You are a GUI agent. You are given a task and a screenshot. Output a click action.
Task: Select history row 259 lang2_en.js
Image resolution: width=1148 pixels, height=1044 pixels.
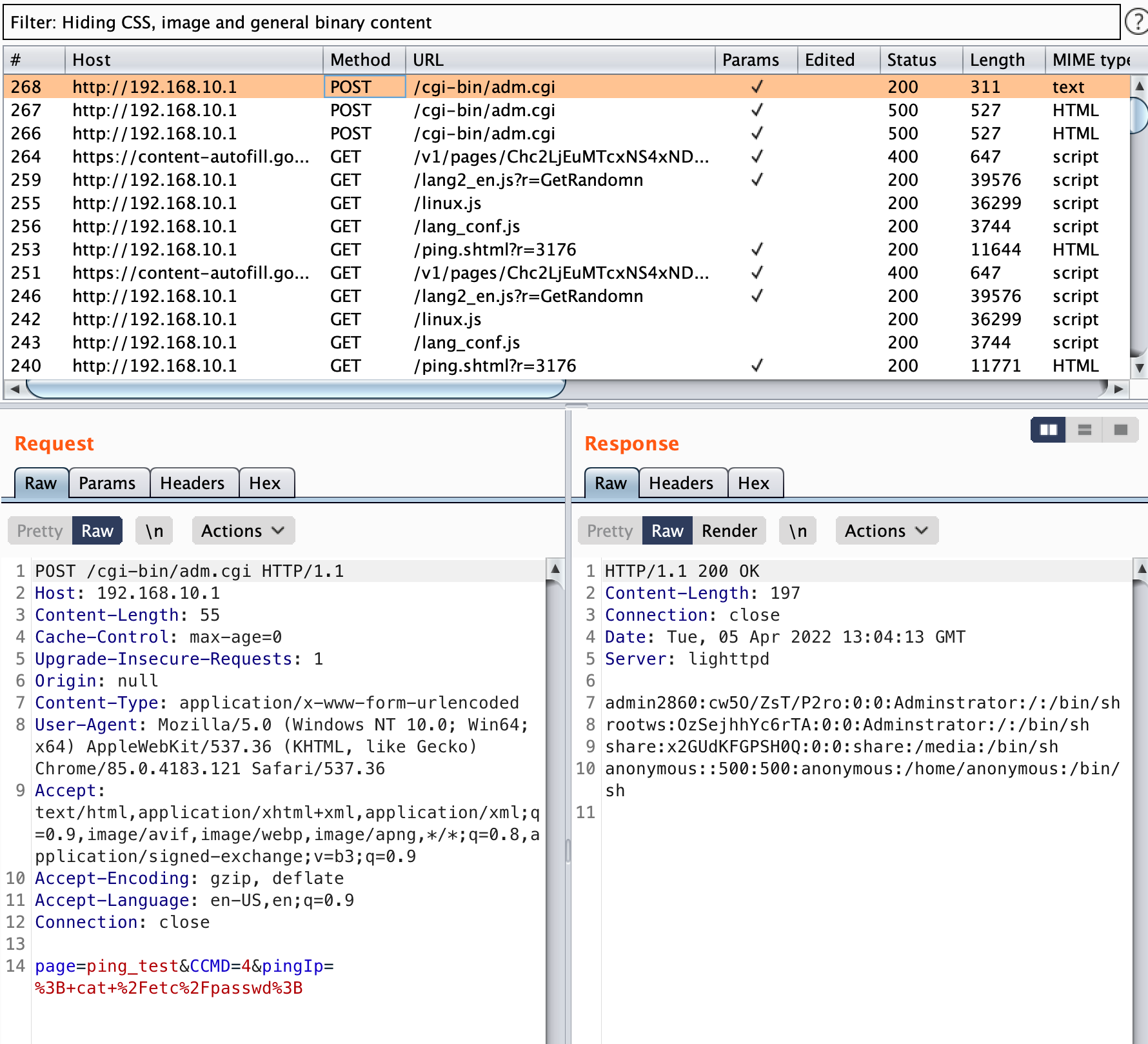pos(566,180)
